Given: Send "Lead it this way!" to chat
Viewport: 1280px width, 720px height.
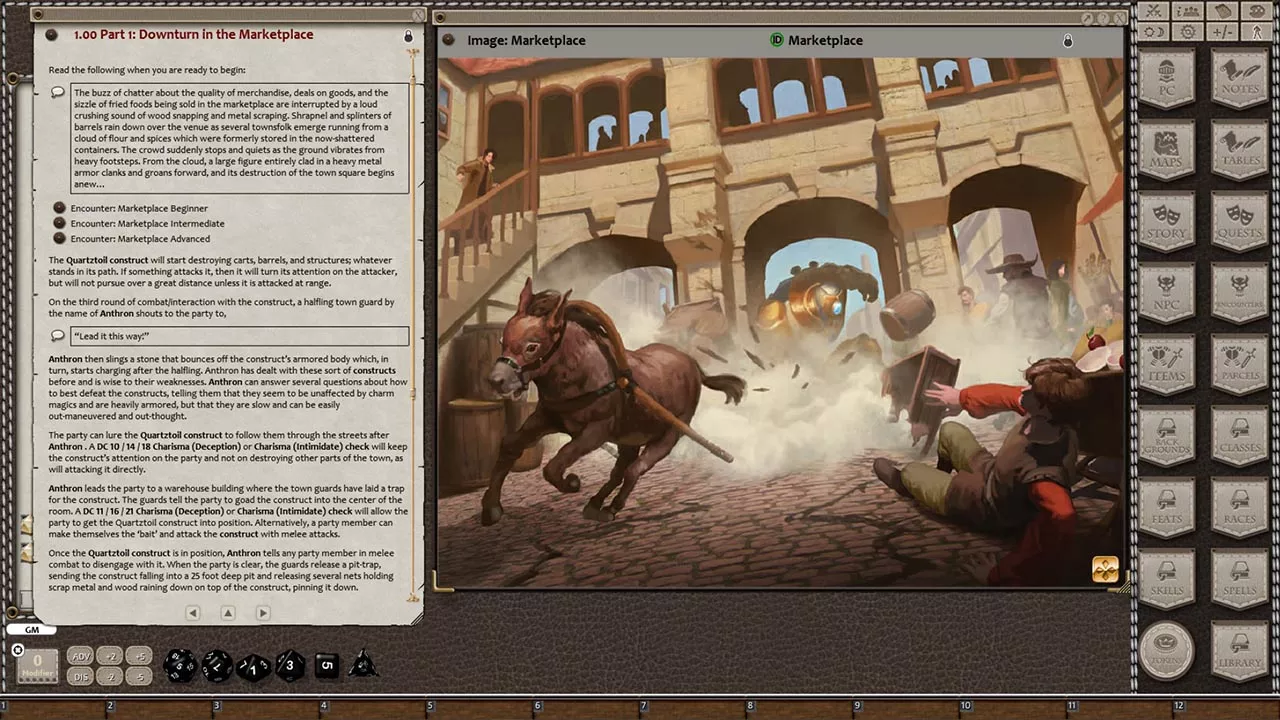Looking at the screenshot, I should tap(58, 336).
